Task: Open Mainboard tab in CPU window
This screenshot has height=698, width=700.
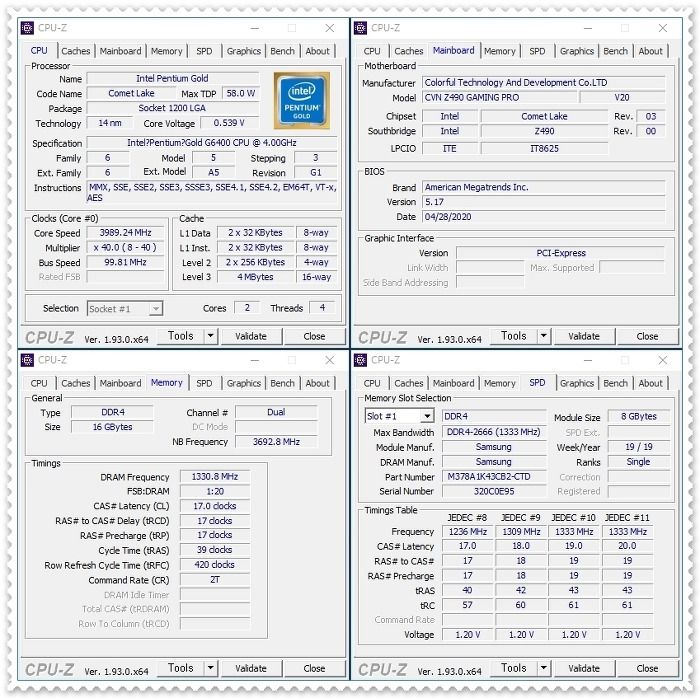Action: tap(120, 51)
